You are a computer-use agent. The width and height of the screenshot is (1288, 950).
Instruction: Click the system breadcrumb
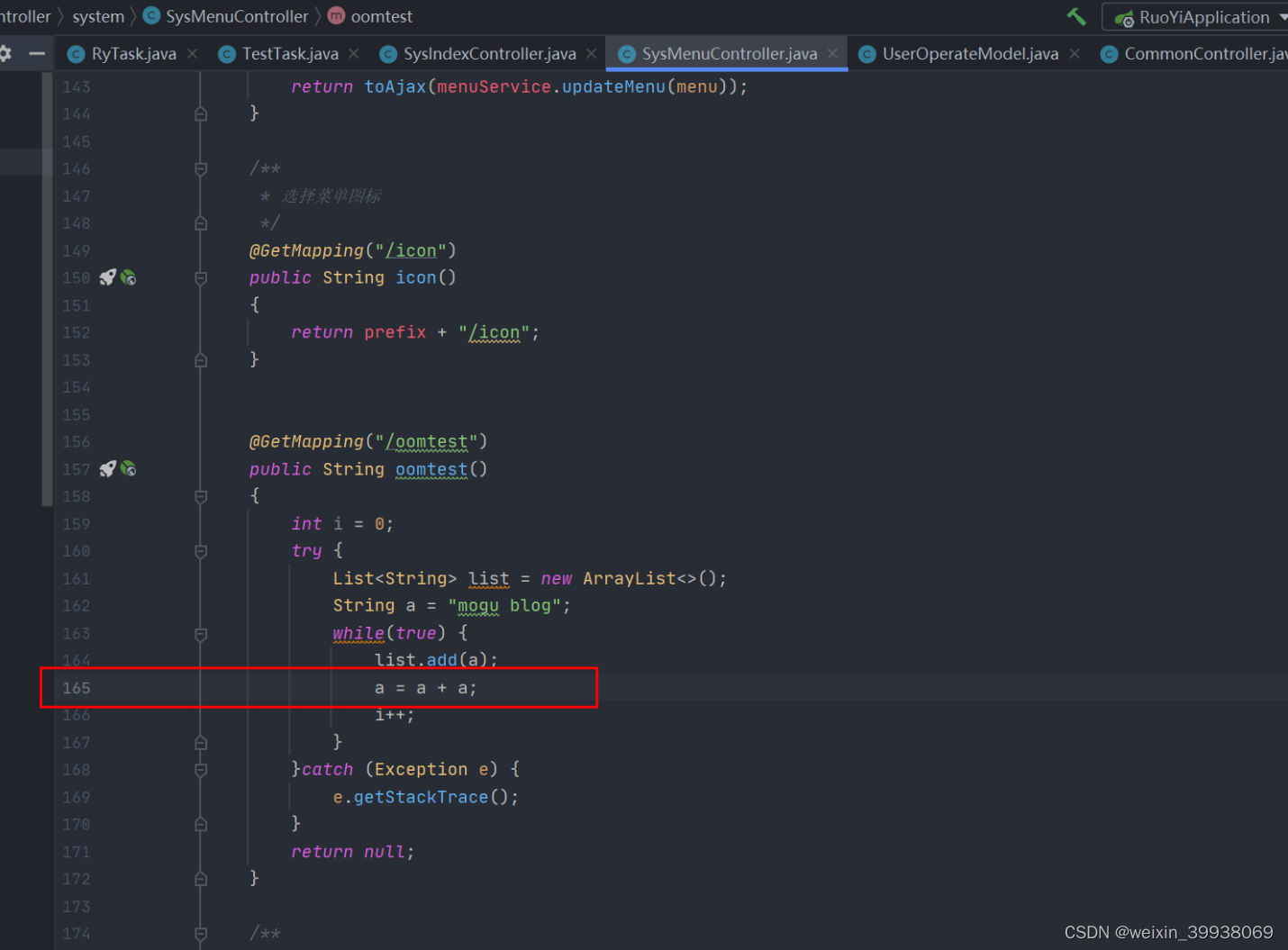98,16
